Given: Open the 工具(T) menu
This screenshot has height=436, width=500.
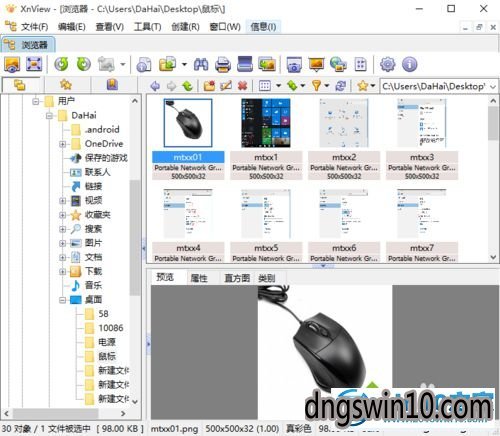Looking at the screenshot, I should click(x=147, y=27).
